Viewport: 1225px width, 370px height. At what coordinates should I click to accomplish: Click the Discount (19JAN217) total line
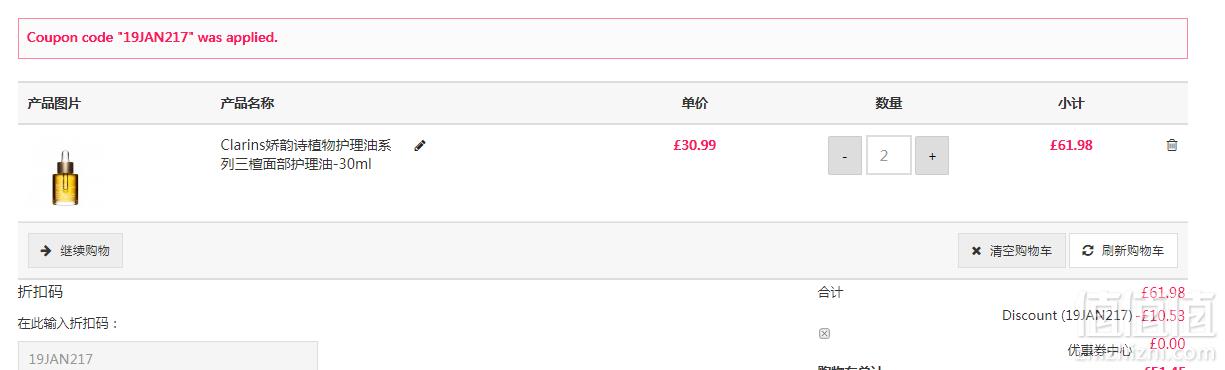tap(1093, 315)
